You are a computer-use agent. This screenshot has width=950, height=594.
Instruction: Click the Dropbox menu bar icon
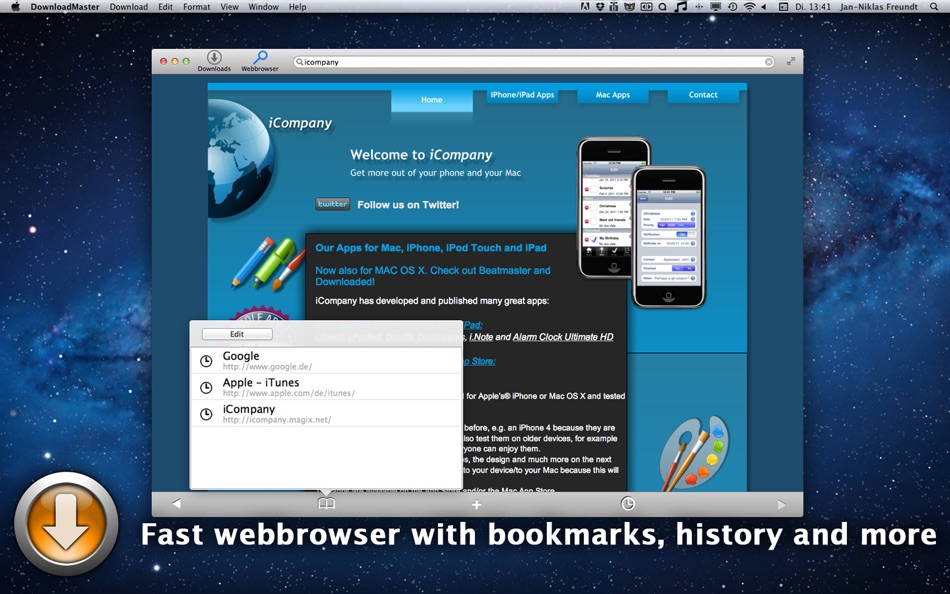600,7
